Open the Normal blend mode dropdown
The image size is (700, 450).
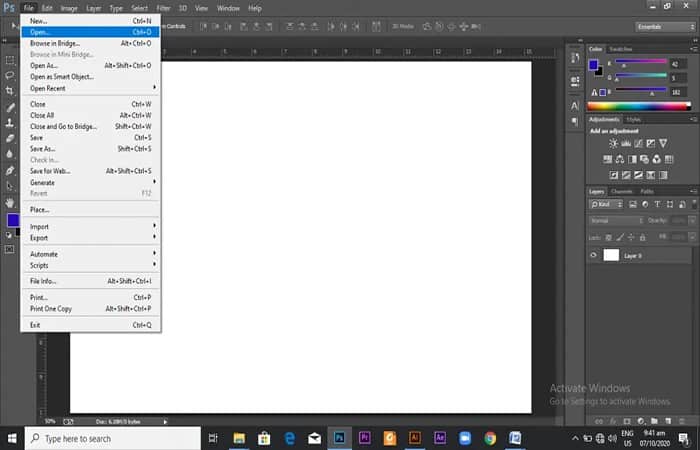pos(617,221)
